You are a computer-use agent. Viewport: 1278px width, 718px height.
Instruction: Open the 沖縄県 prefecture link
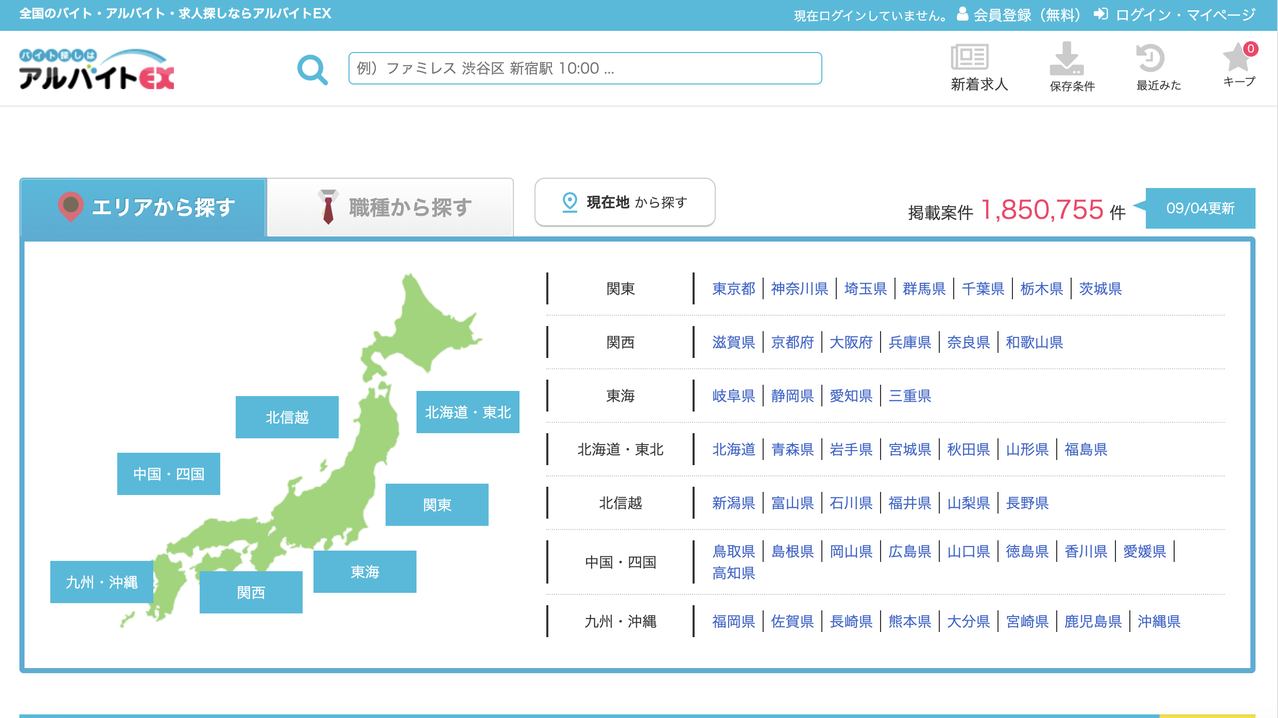click(1159, 621)
